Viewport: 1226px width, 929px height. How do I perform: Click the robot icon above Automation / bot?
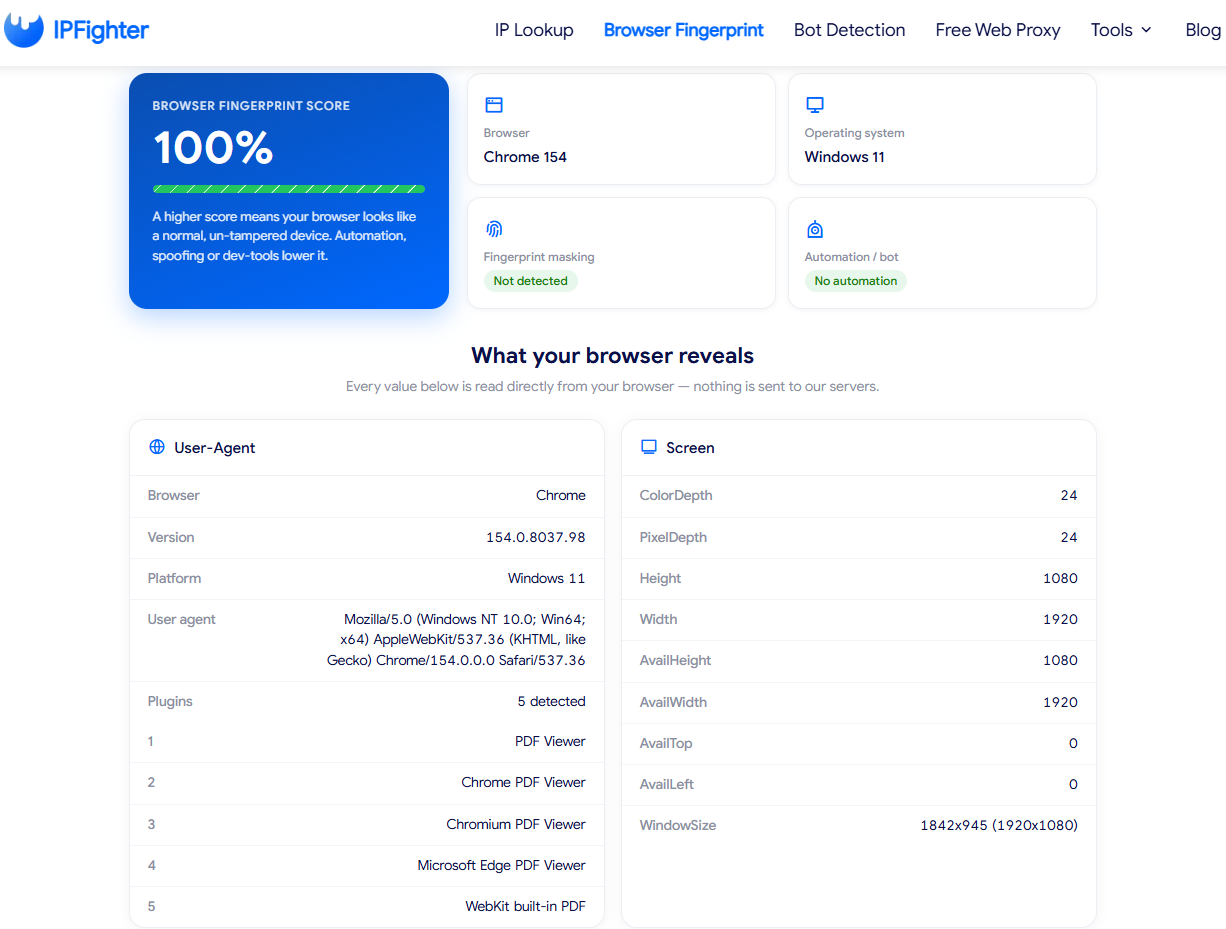[x=815, y=229]
